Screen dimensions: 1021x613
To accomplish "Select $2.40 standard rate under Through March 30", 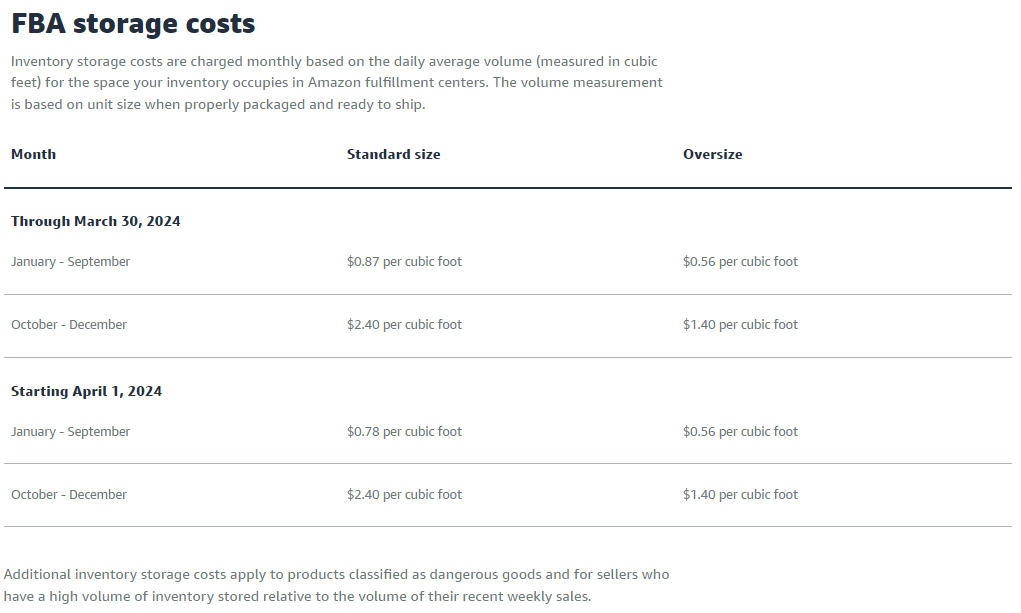I will (404, 325).
